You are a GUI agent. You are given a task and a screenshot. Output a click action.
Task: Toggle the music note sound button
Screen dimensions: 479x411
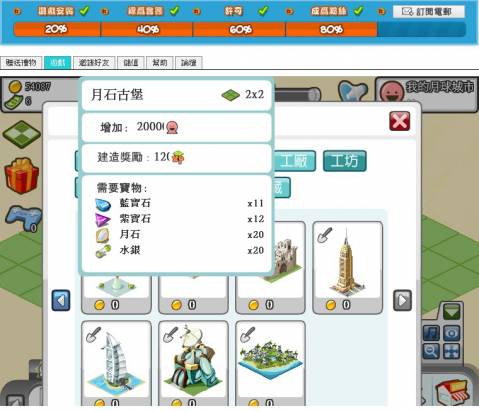click(x=431, y=333)
